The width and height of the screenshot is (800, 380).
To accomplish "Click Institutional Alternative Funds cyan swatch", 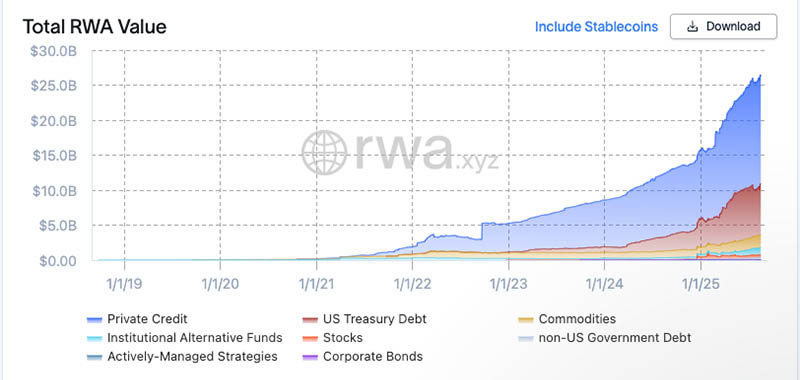I will pyautogui.click(x=95, y=339).
